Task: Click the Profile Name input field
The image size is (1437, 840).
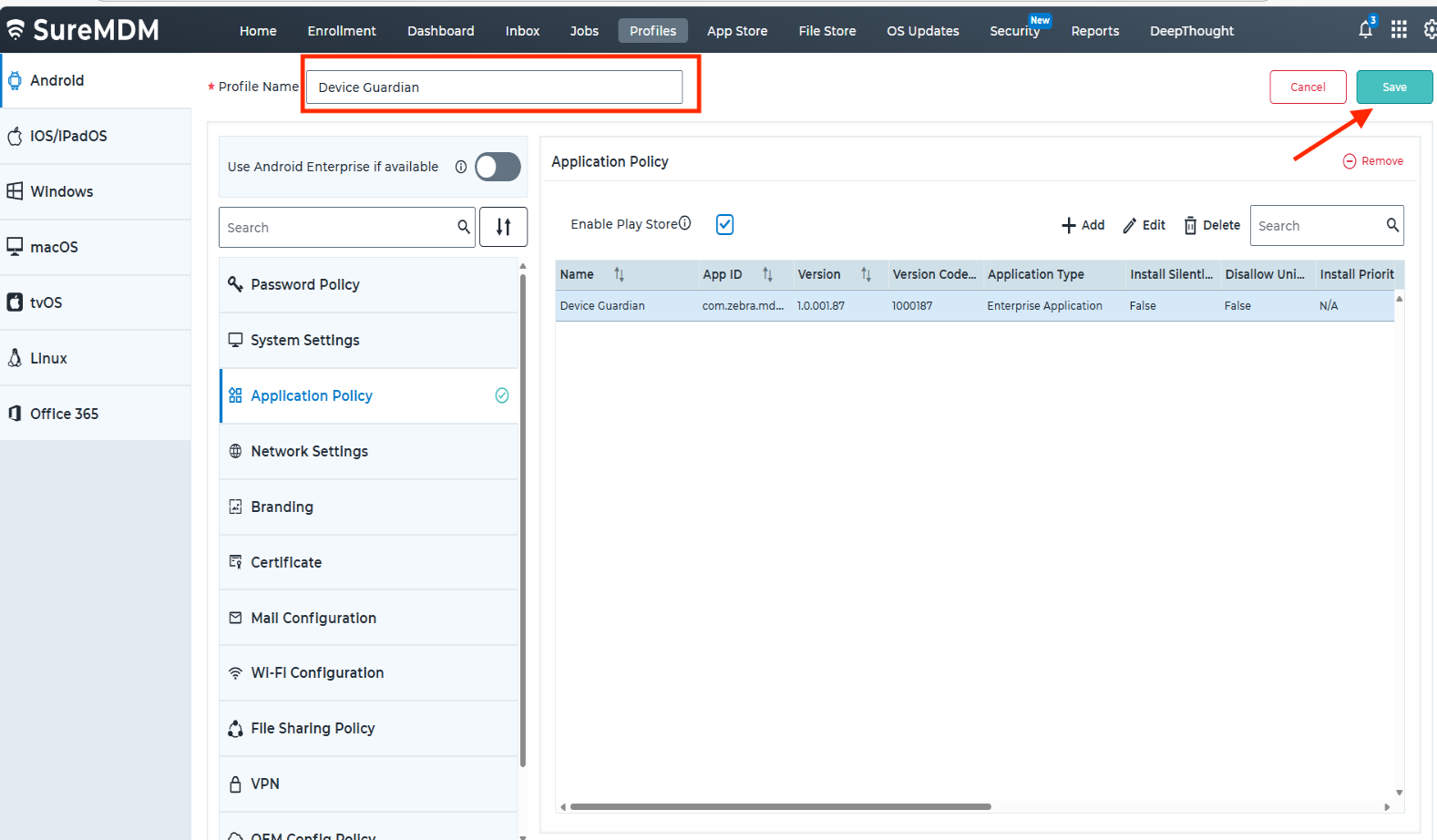Action: [x=494, y=87]
